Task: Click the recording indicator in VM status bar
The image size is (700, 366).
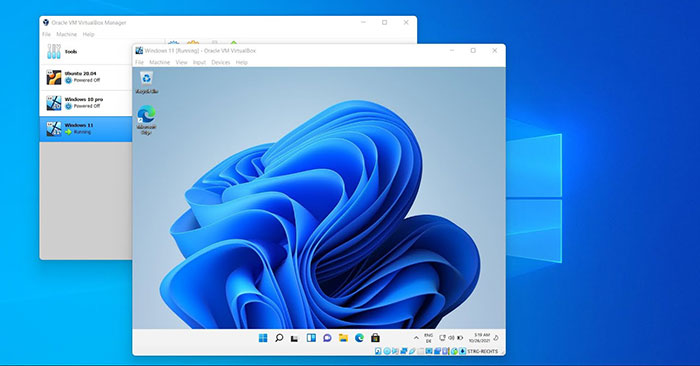Action: [x=438, y=351]
